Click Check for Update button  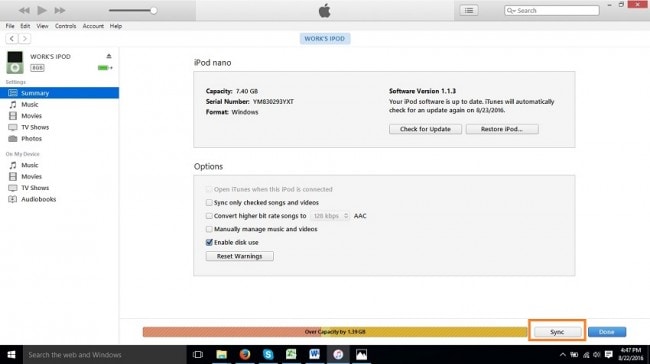click(425, 129)
